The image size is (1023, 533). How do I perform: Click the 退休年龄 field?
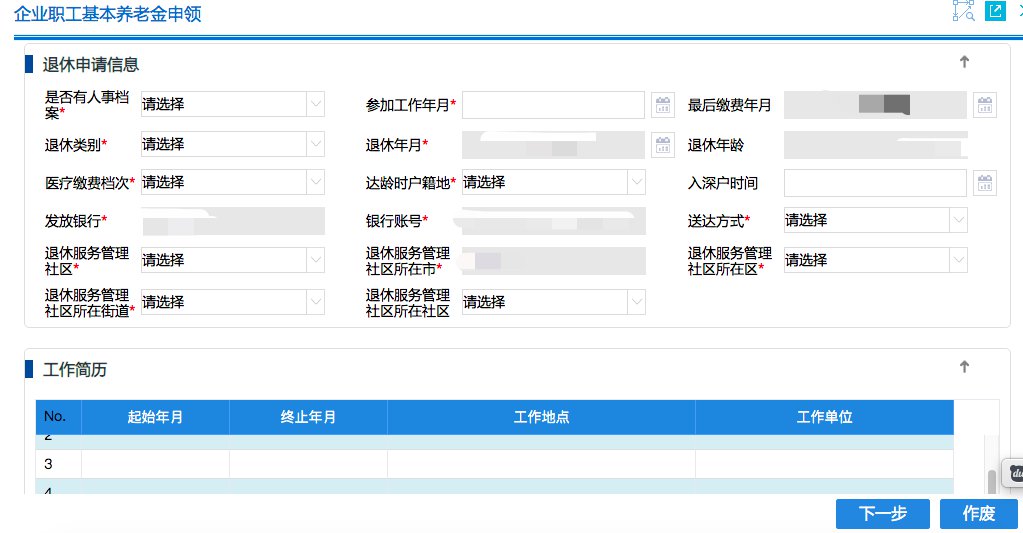[876, 145]
